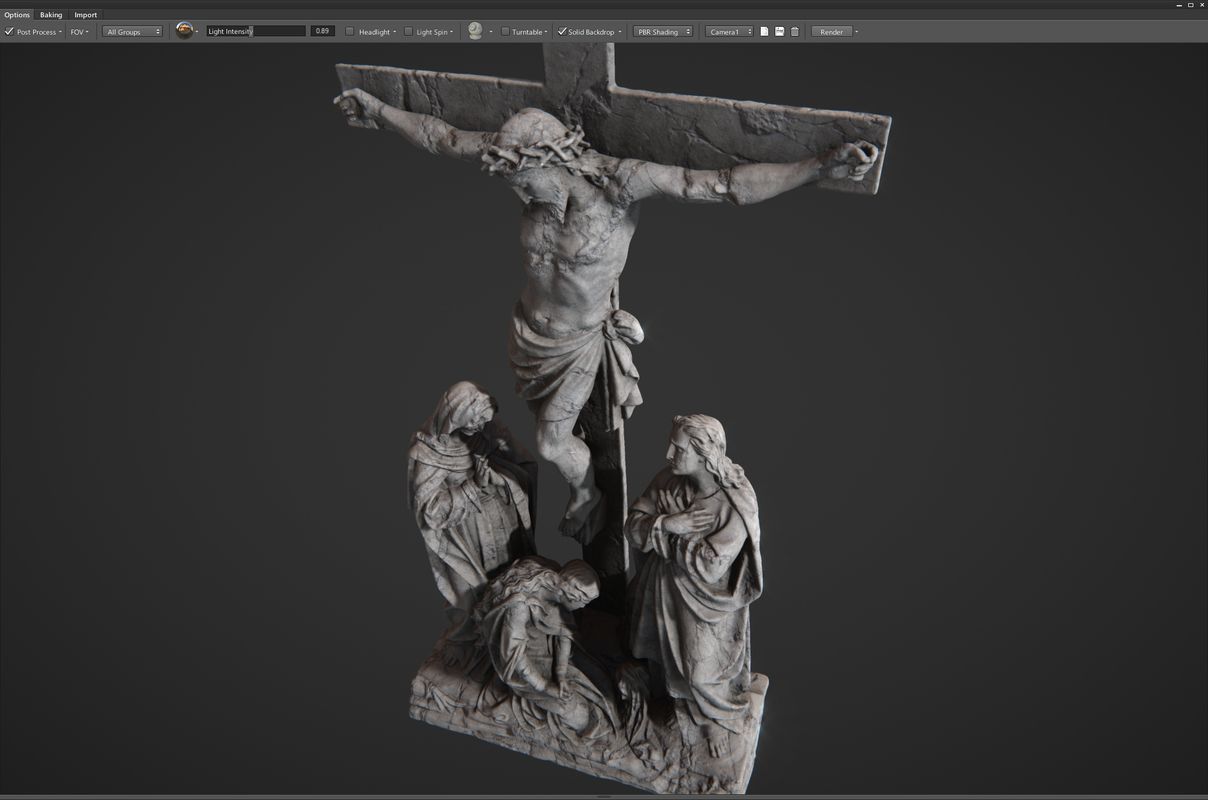Type a value in the Light Intensity field
The width and height of the screenshot is (1208, 800).
(x=255, y=31)
